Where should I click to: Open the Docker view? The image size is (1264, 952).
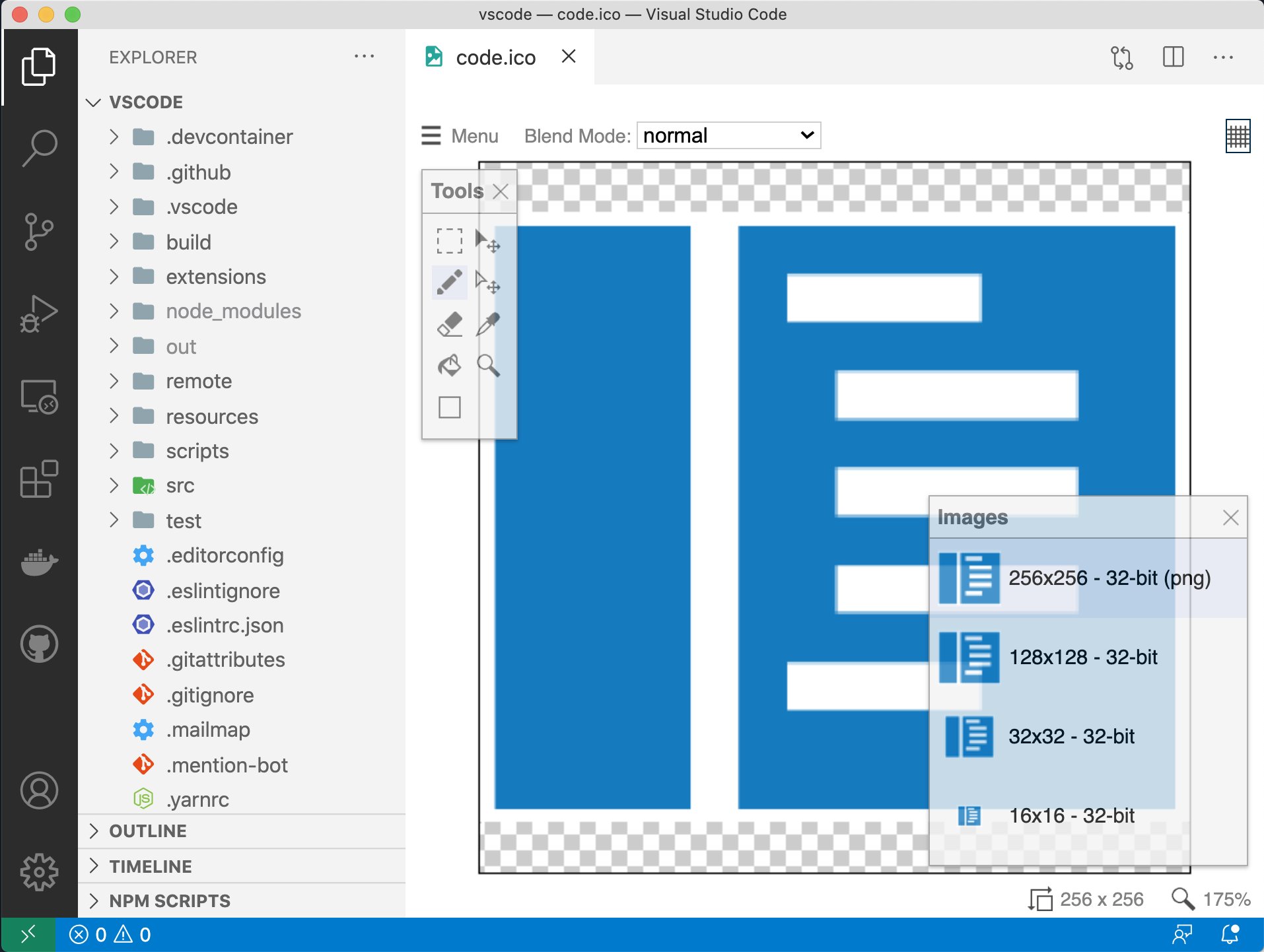click(39, 562)
